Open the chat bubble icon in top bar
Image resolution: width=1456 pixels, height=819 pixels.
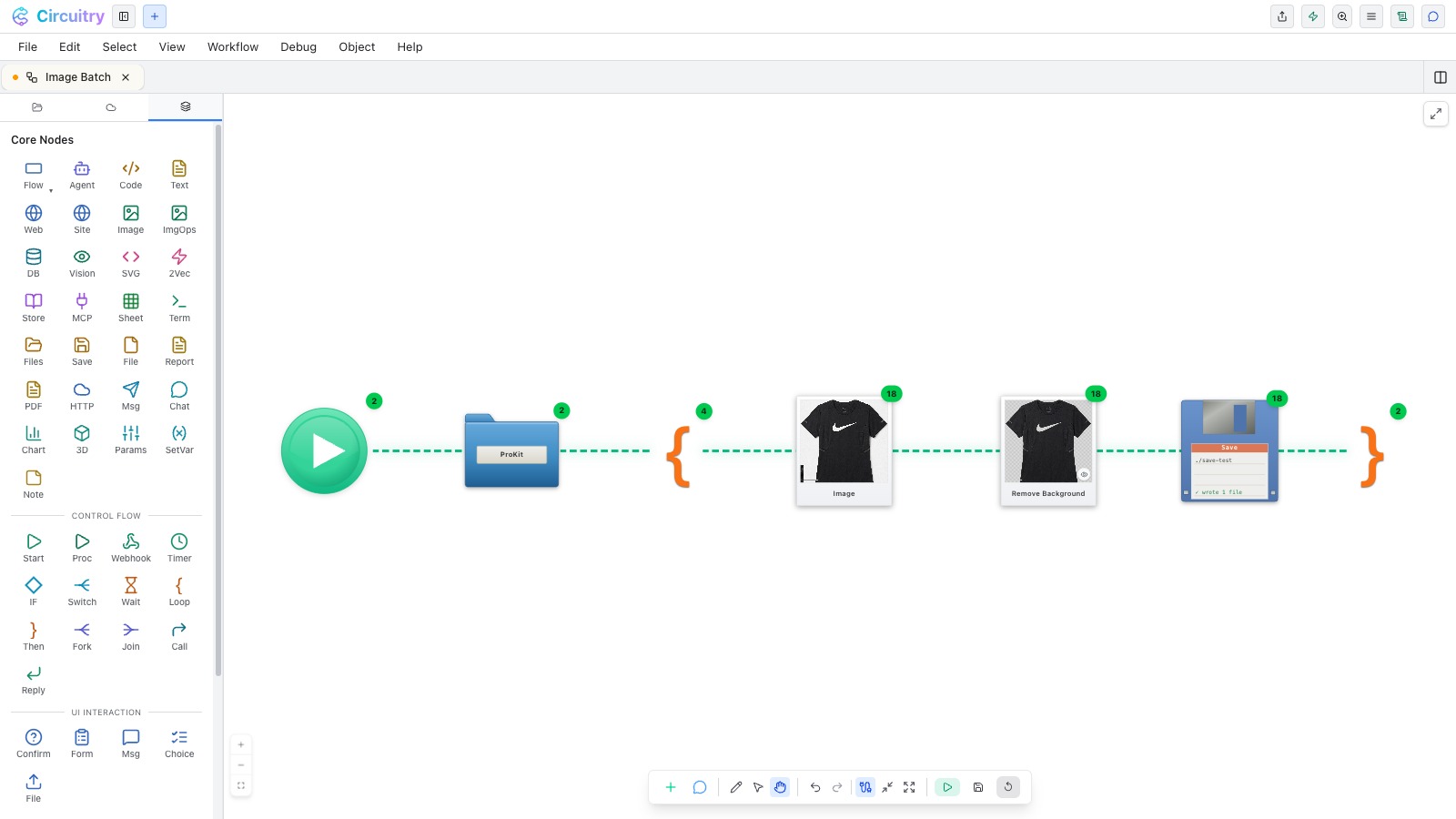pyautogui.click(x=1433, y=16)
